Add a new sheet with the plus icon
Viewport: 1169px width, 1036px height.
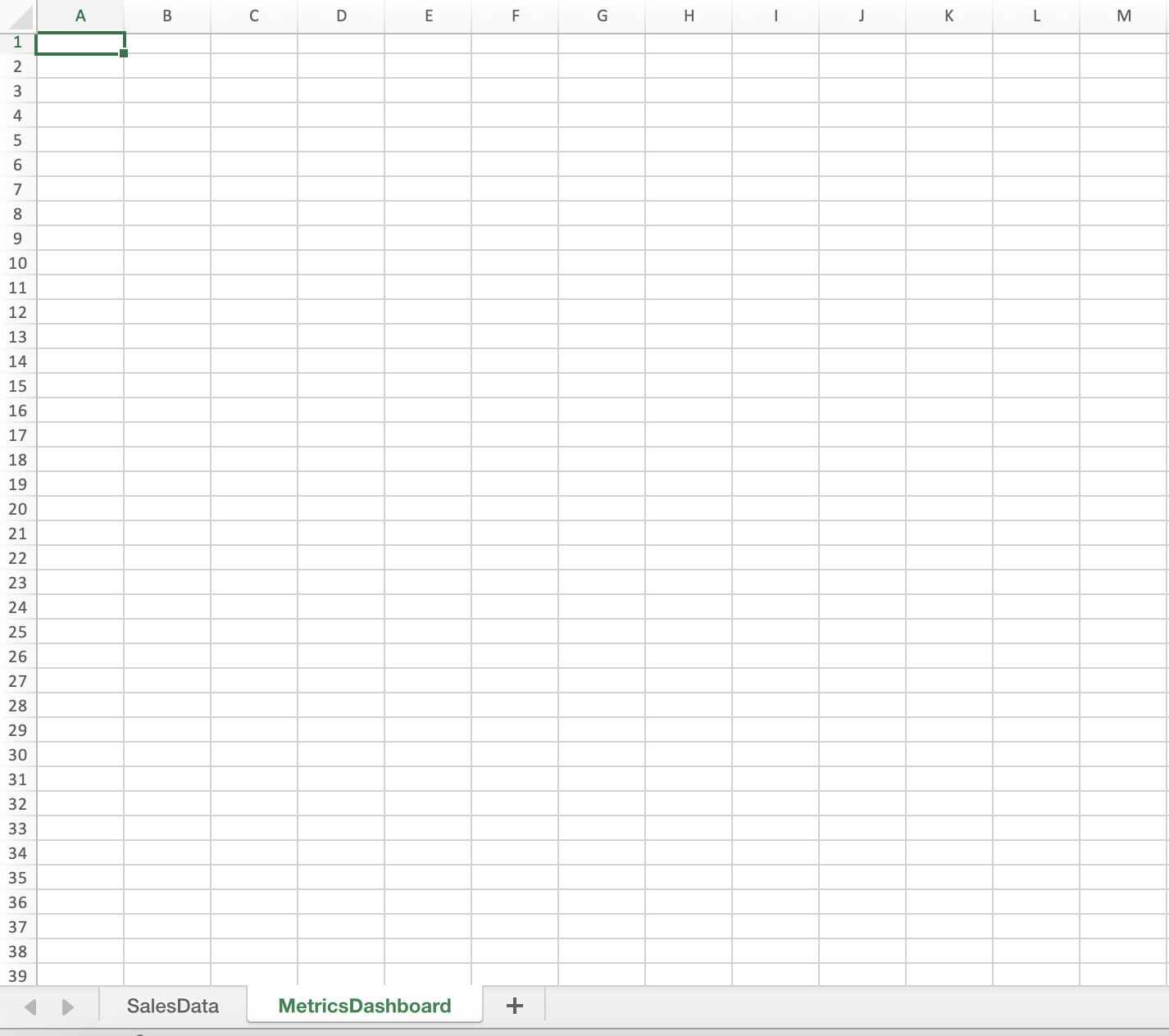(514, 1006)
